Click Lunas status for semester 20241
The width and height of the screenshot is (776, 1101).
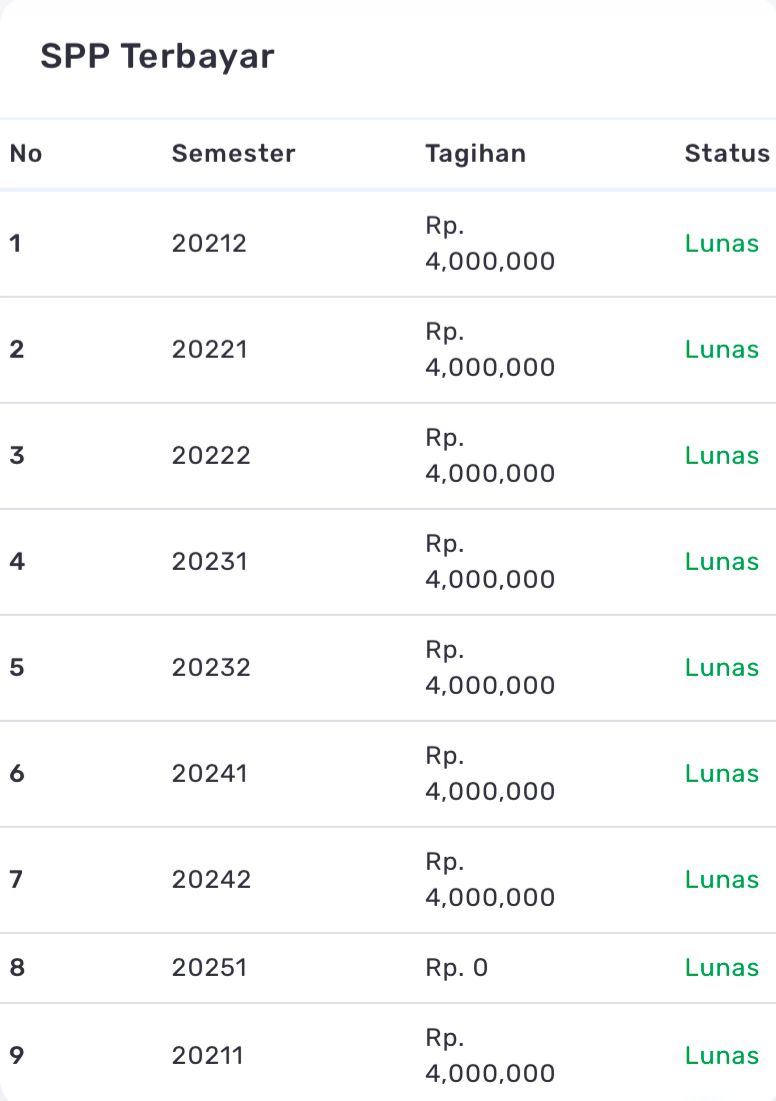722,774
